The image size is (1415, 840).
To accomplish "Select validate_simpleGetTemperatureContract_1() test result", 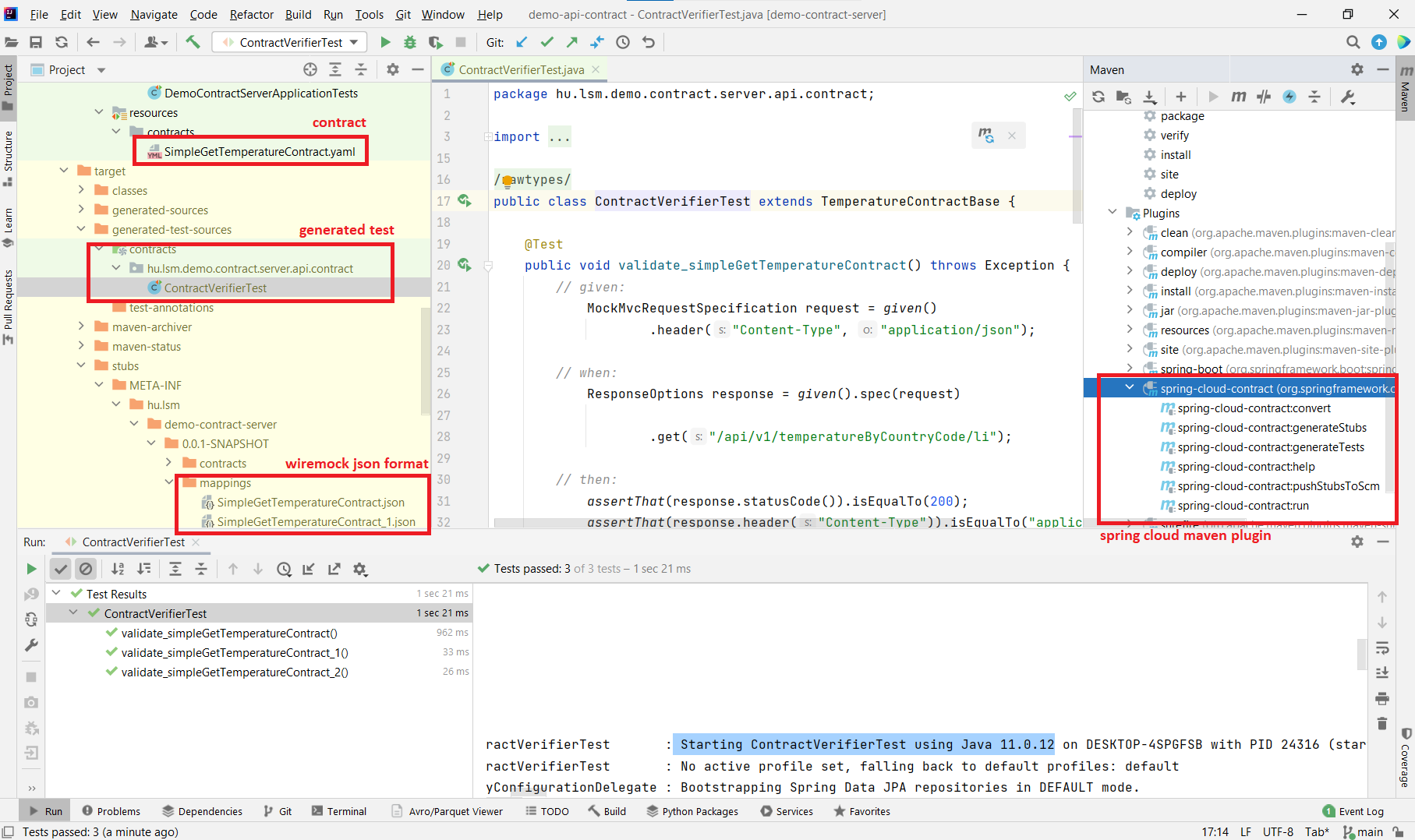I will (x=235, y=652).
